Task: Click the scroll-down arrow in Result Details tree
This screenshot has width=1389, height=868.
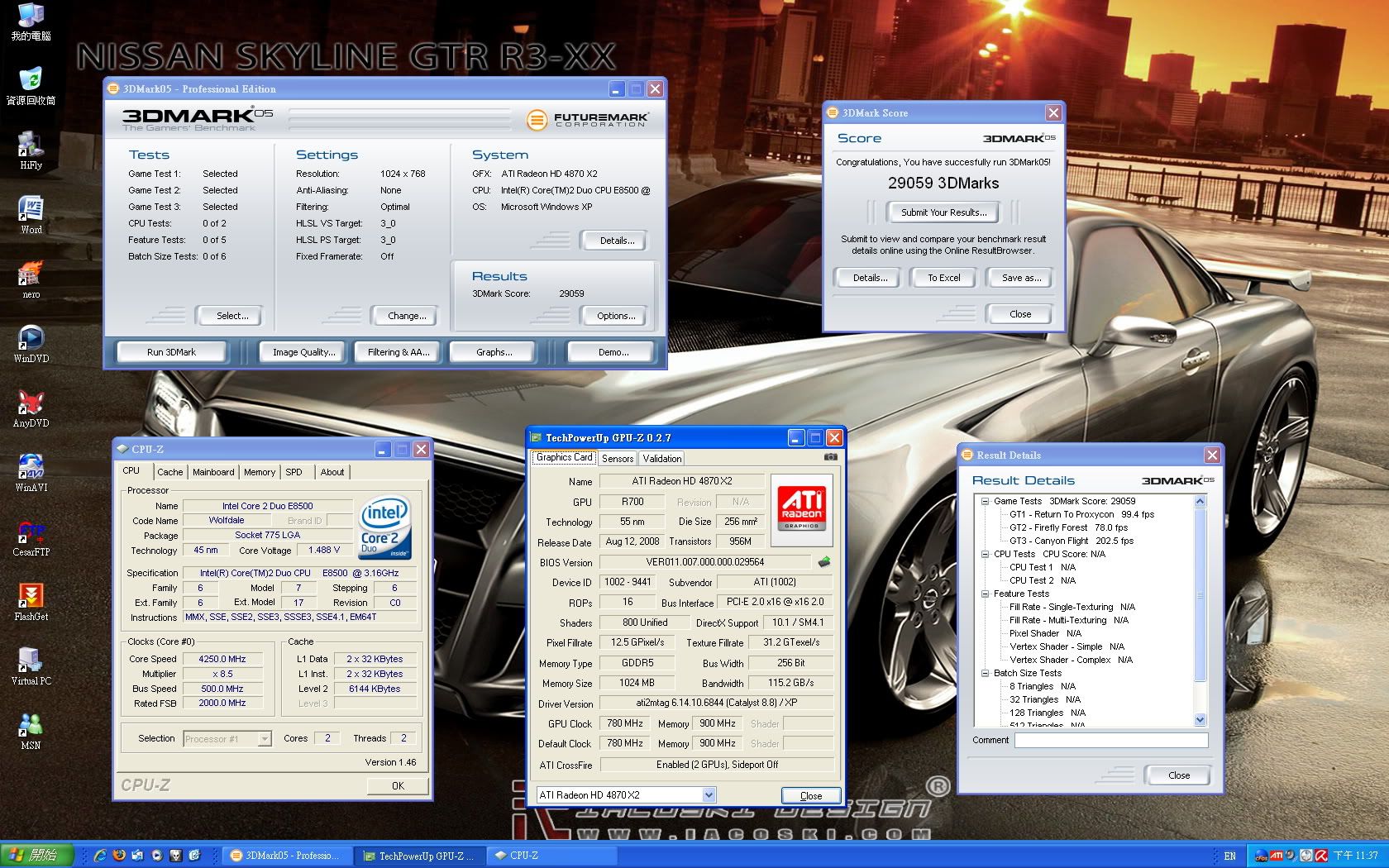Action: point(1200,720)
